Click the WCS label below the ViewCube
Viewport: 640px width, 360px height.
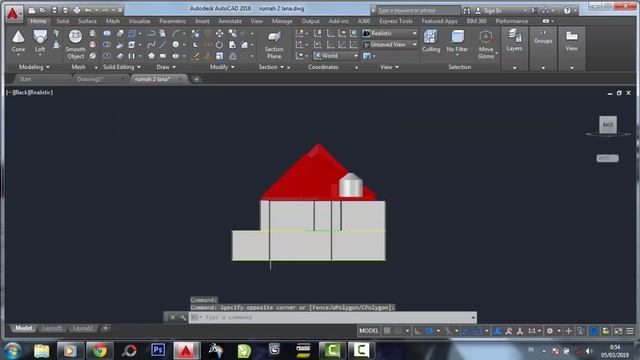pos(607,158)
